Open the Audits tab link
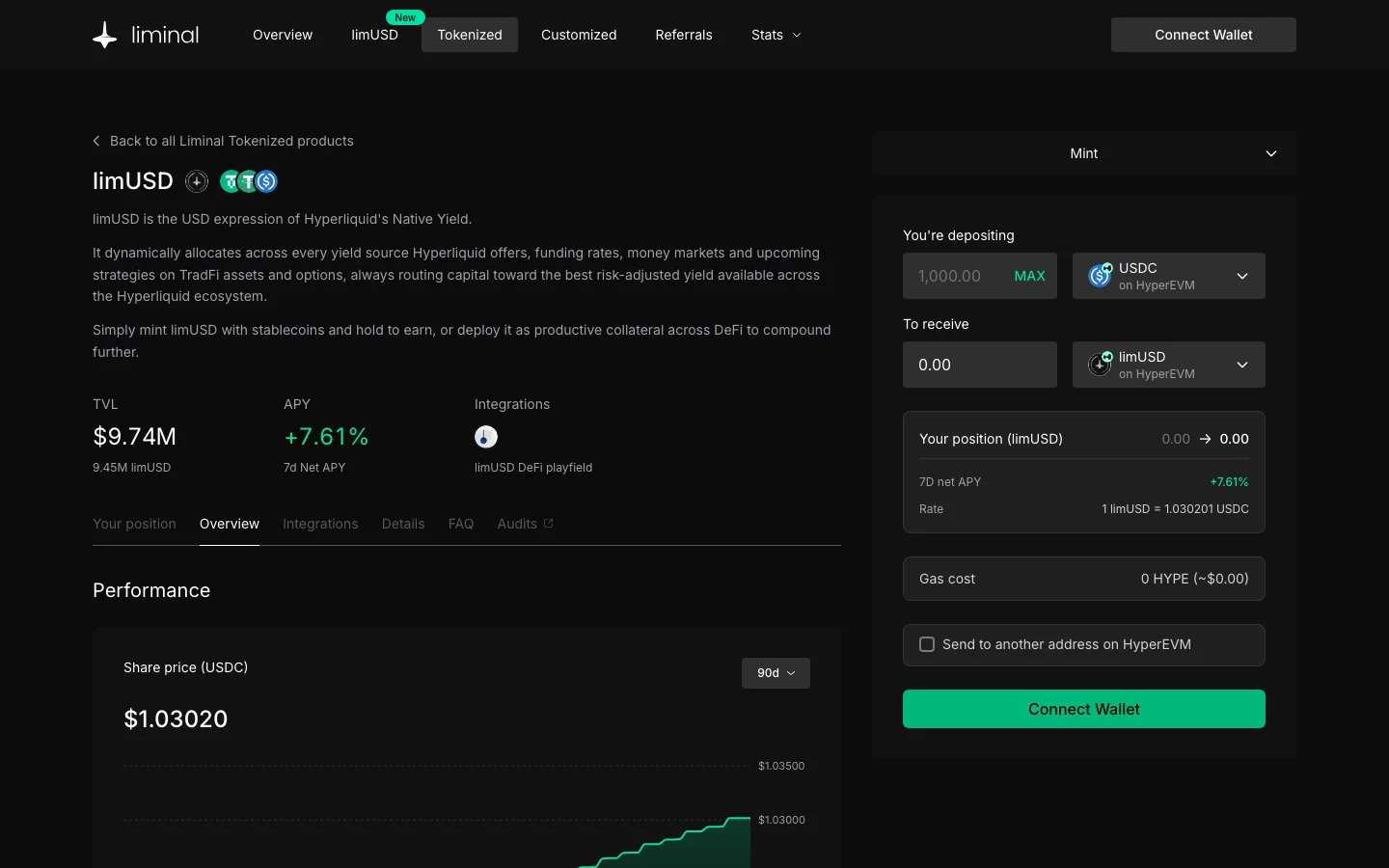This screenshot has height=868, width=1389. click(525, 524)
